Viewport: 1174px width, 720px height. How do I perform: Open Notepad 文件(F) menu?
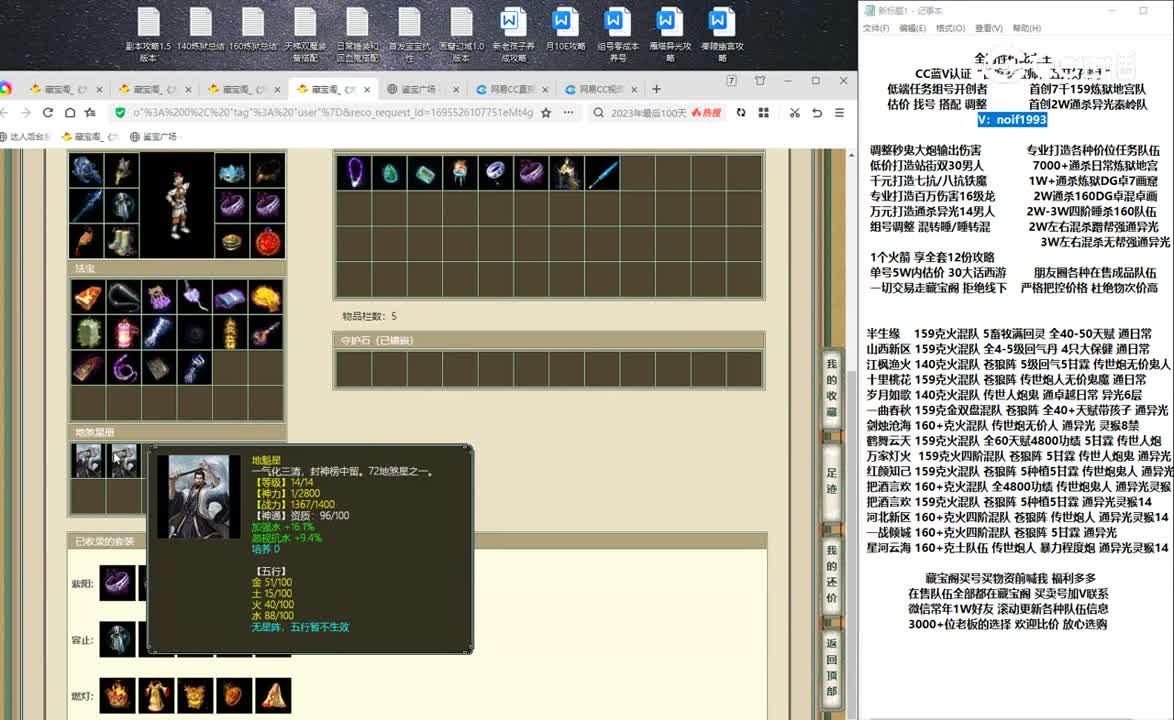(876, 28)
